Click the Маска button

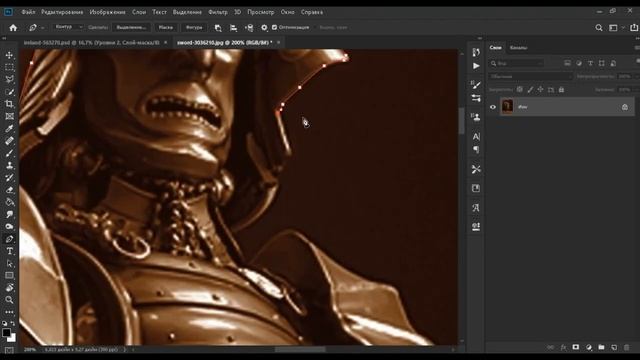165,27
